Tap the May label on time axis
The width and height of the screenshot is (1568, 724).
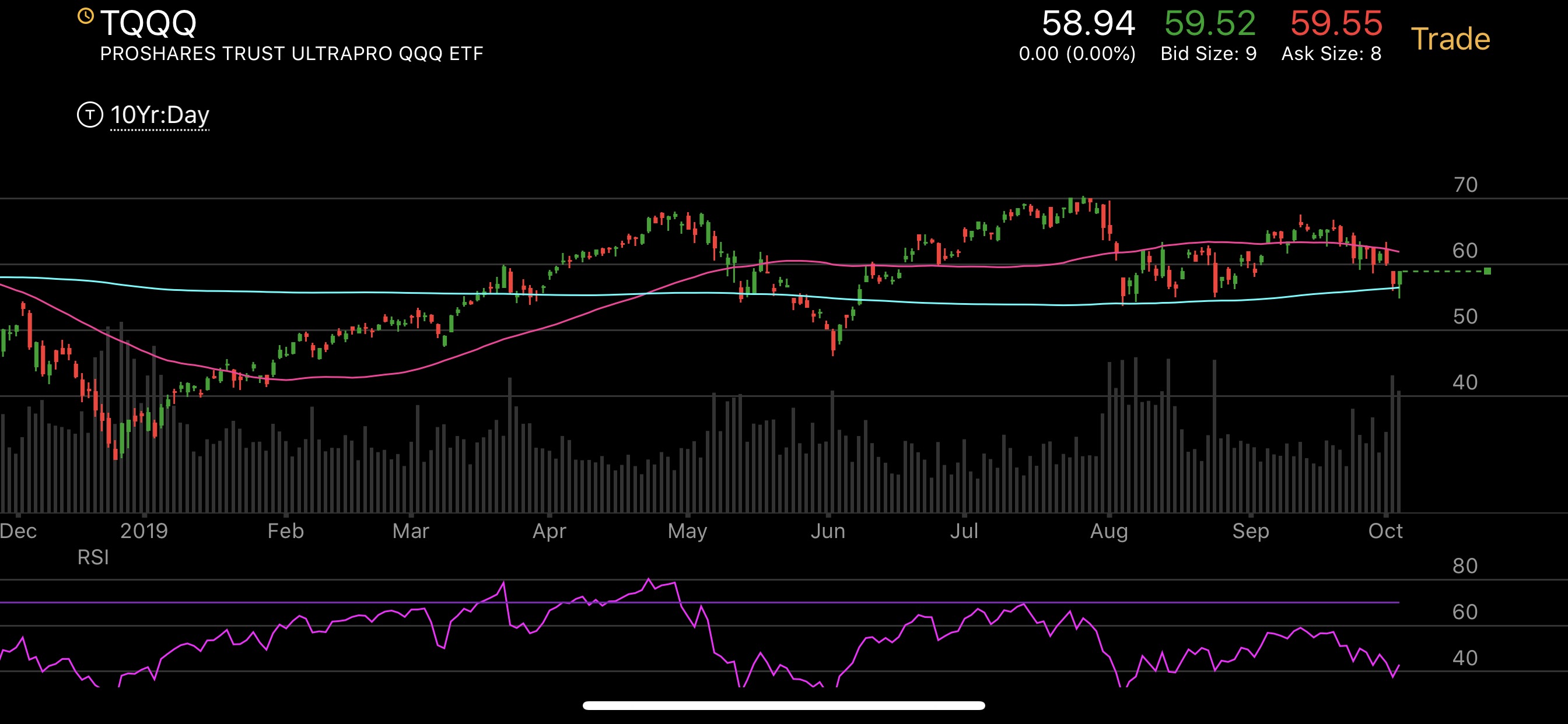pos(687,531)
